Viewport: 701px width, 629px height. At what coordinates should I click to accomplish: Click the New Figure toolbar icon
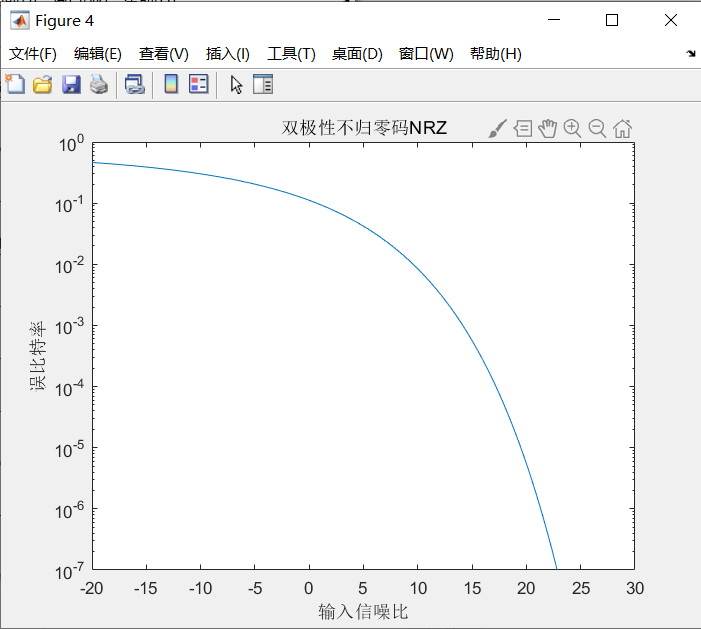pos(16,84)
